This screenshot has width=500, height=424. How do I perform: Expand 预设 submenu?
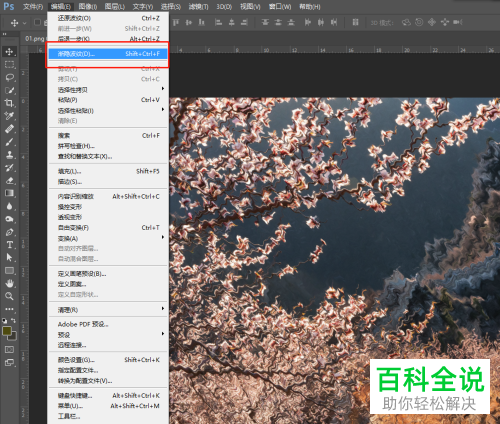(x=163, y=334)
